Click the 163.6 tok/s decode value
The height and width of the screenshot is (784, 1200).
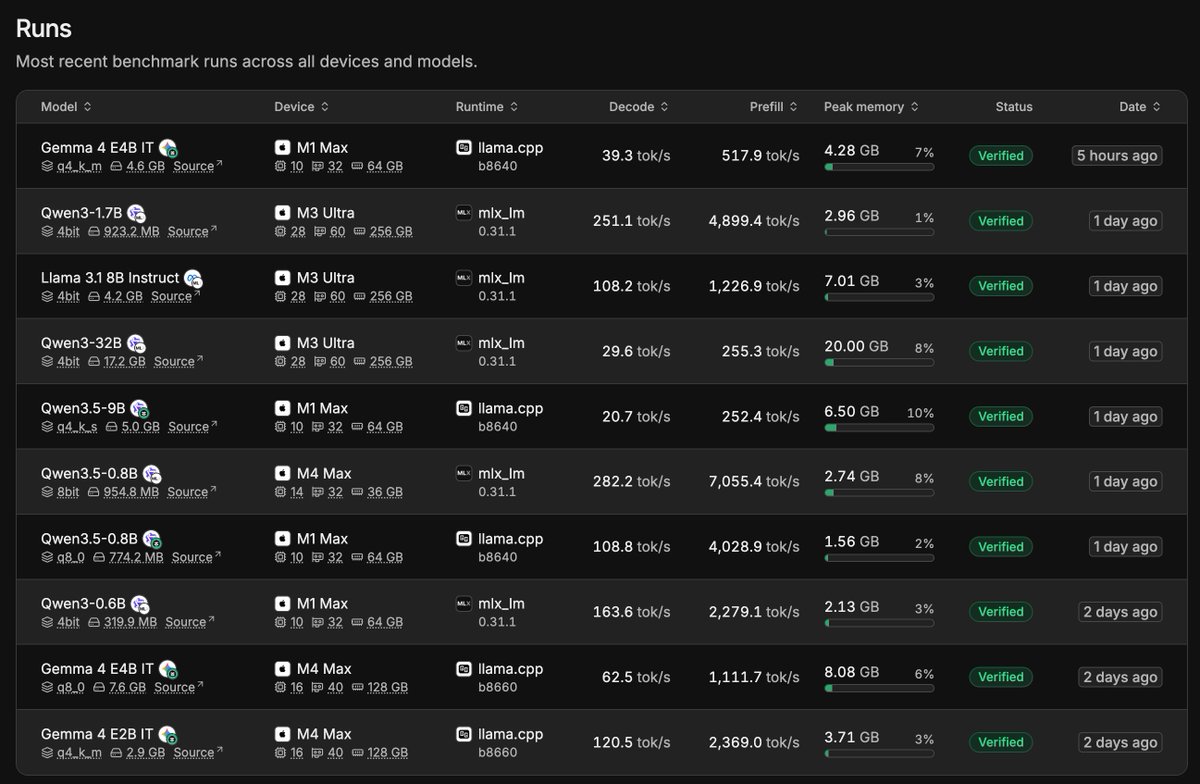point(631,611)
